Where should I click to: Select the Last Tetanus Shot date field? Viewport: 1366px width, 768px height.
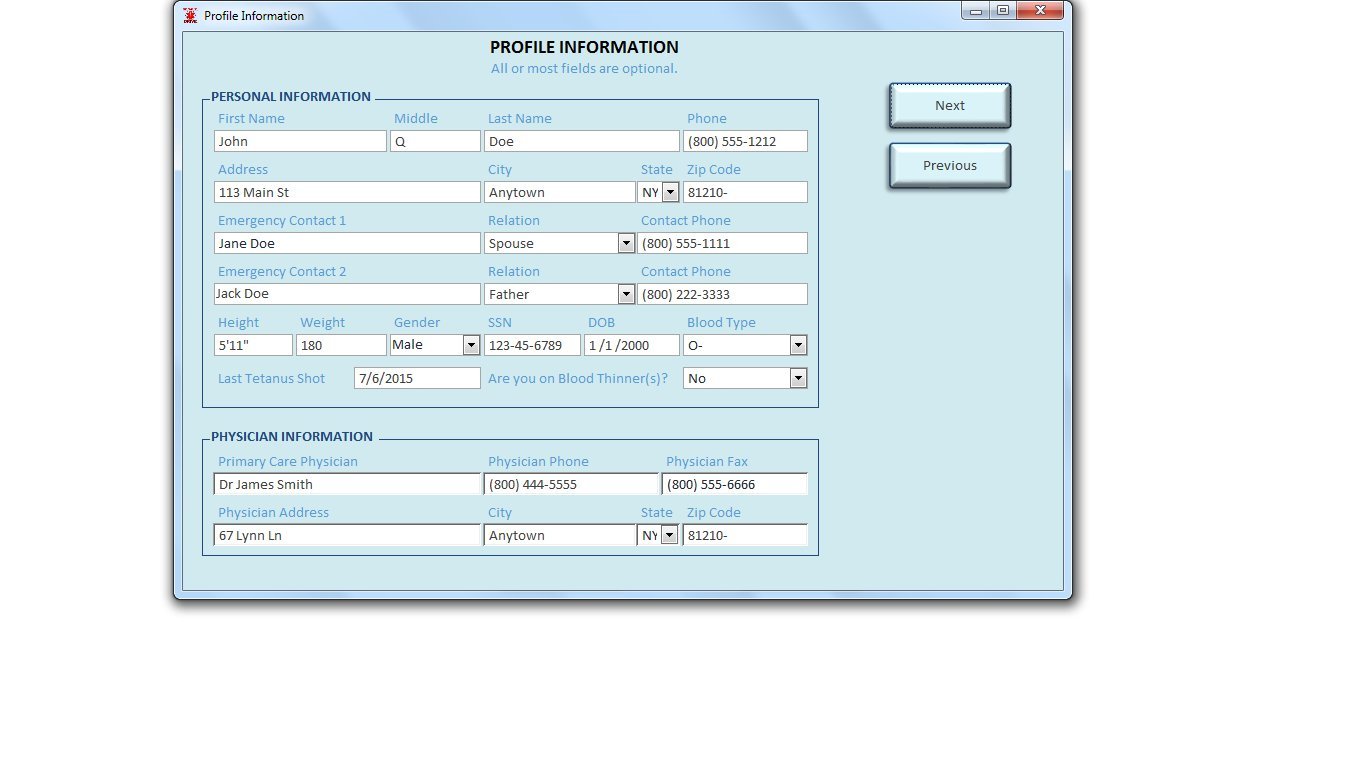(417, 378)
